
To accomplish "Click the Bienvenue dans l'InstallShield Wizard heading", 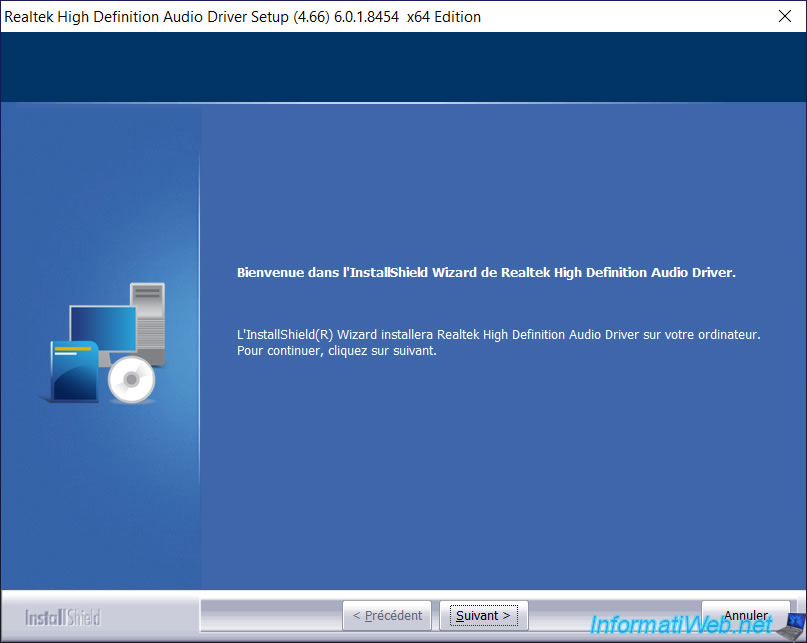I will click(x=486, y=272).
